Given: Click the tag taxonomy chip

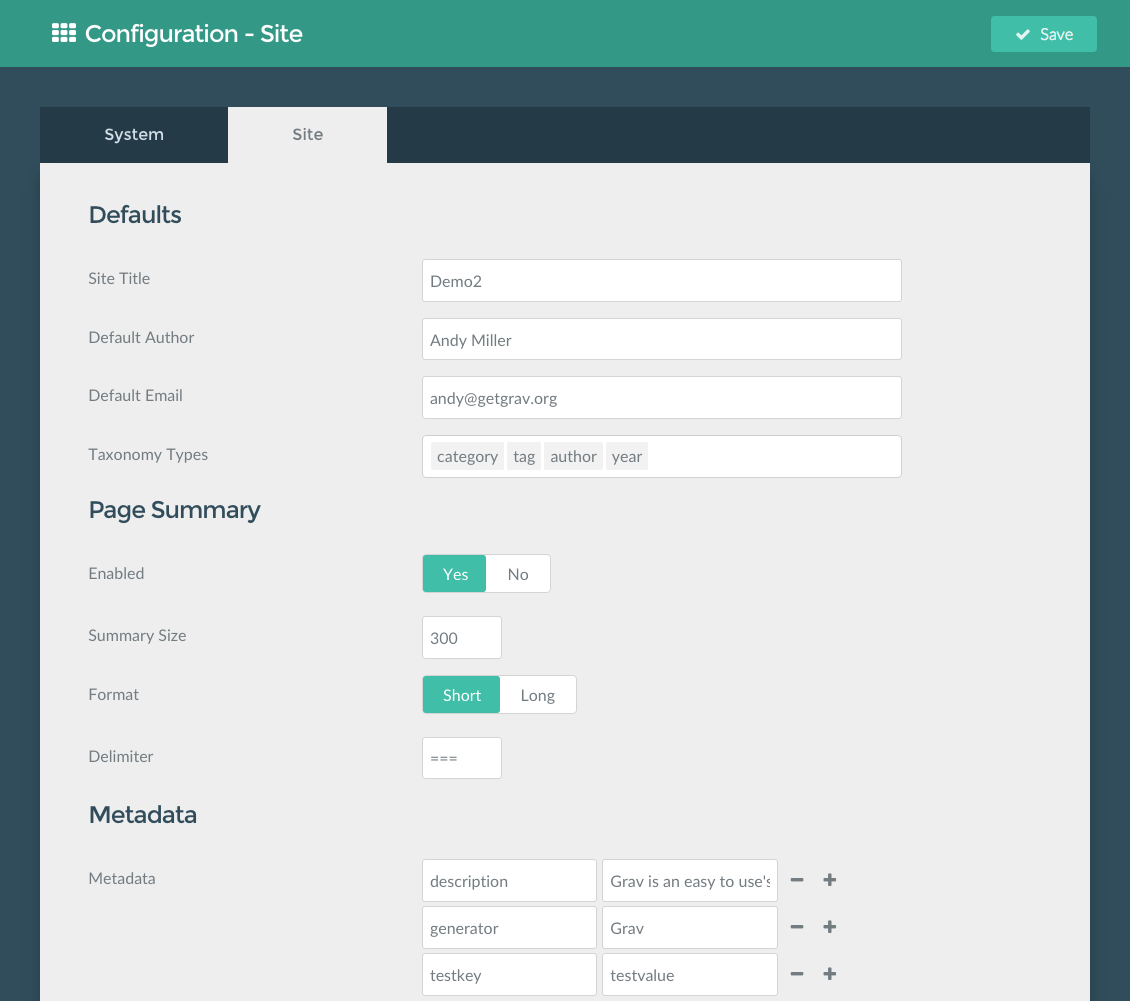Looking at the screenshot, I should pos(524,456).
